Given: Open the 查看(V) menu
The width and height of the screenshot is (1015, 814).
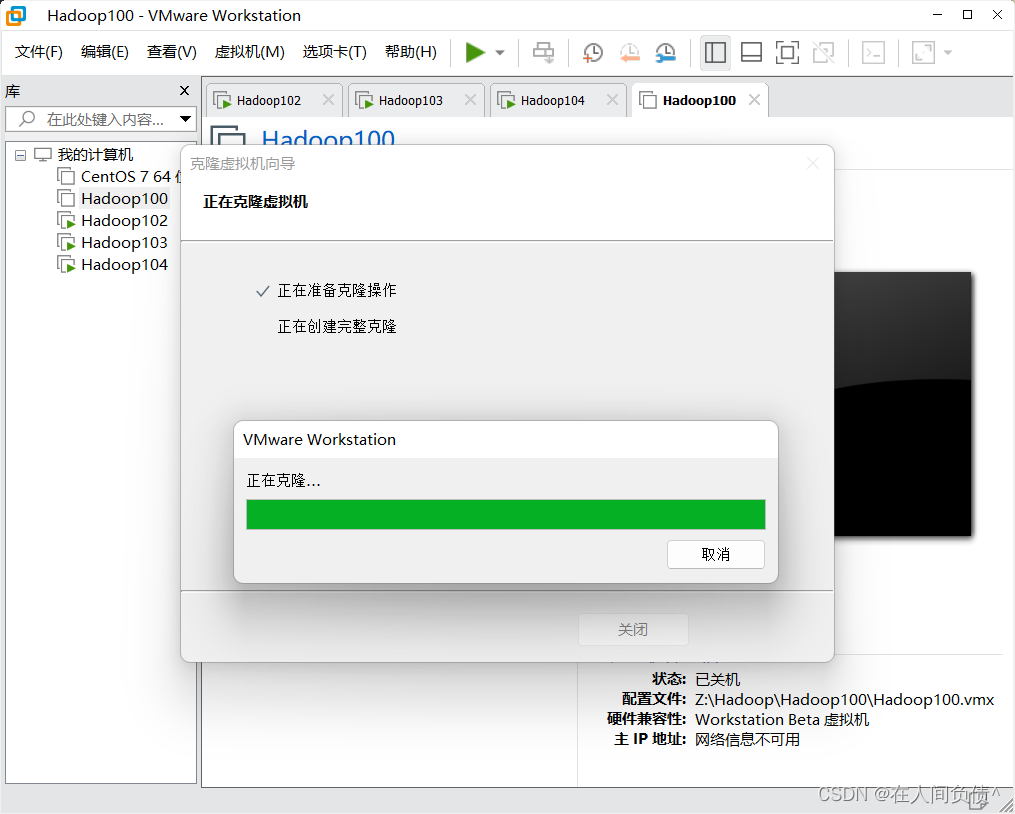Looking at the screenshot, I should click(x=172, y=52).
